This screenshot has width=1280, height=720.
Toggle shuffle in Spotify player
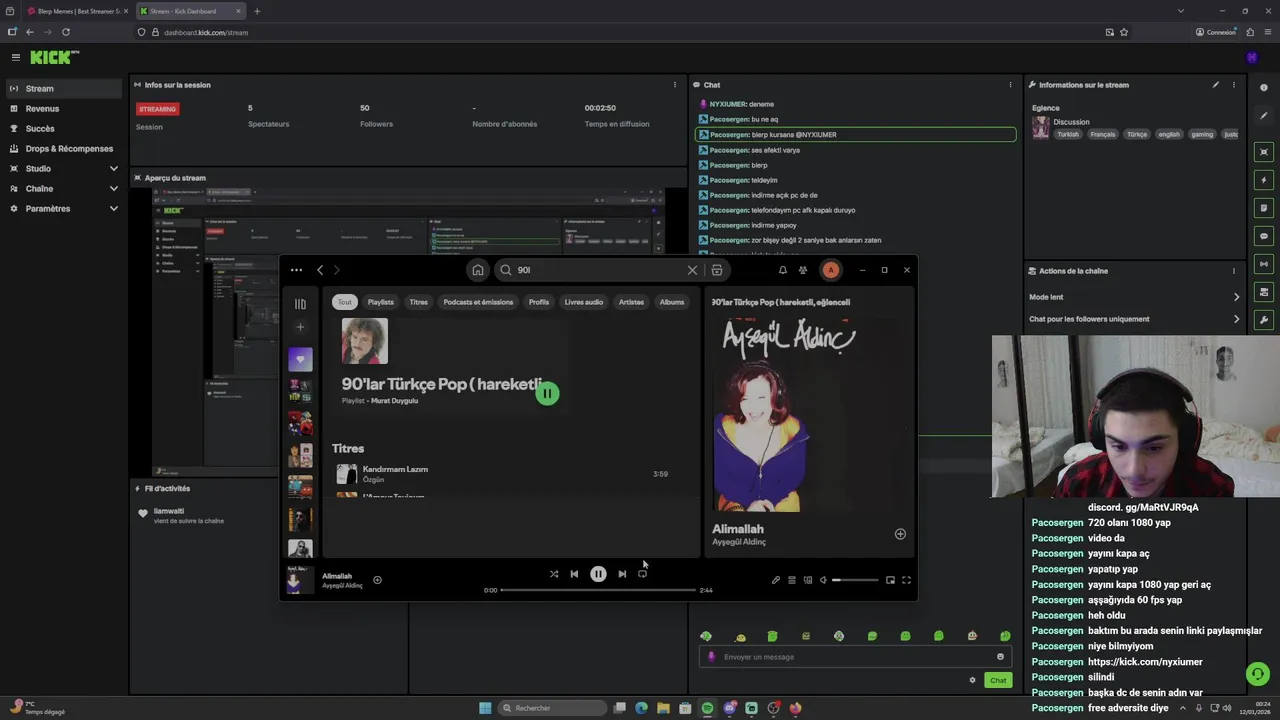(554, 574)
